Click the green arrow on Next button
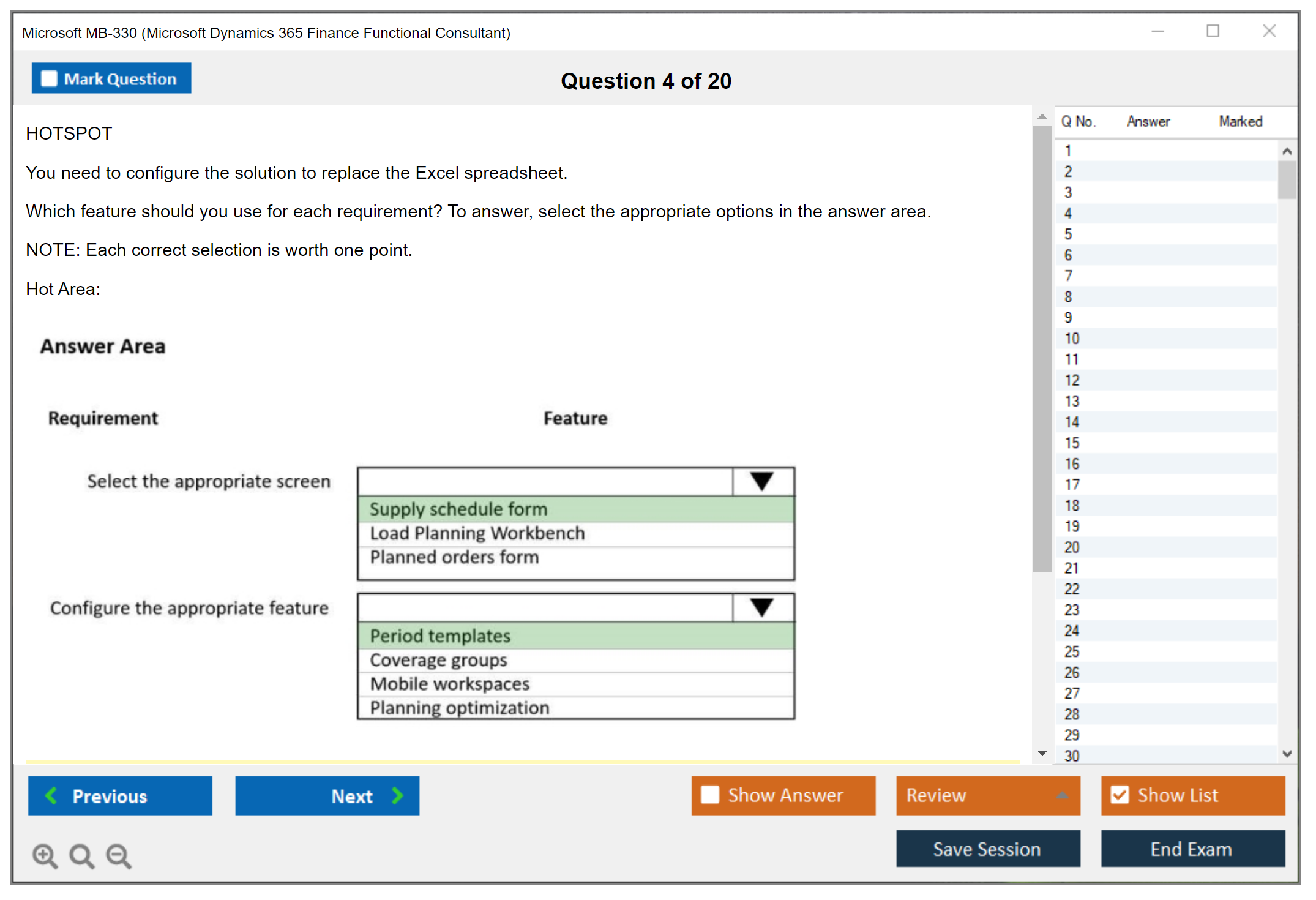The width and height of the screenshot is (1316, 900). 398,795
